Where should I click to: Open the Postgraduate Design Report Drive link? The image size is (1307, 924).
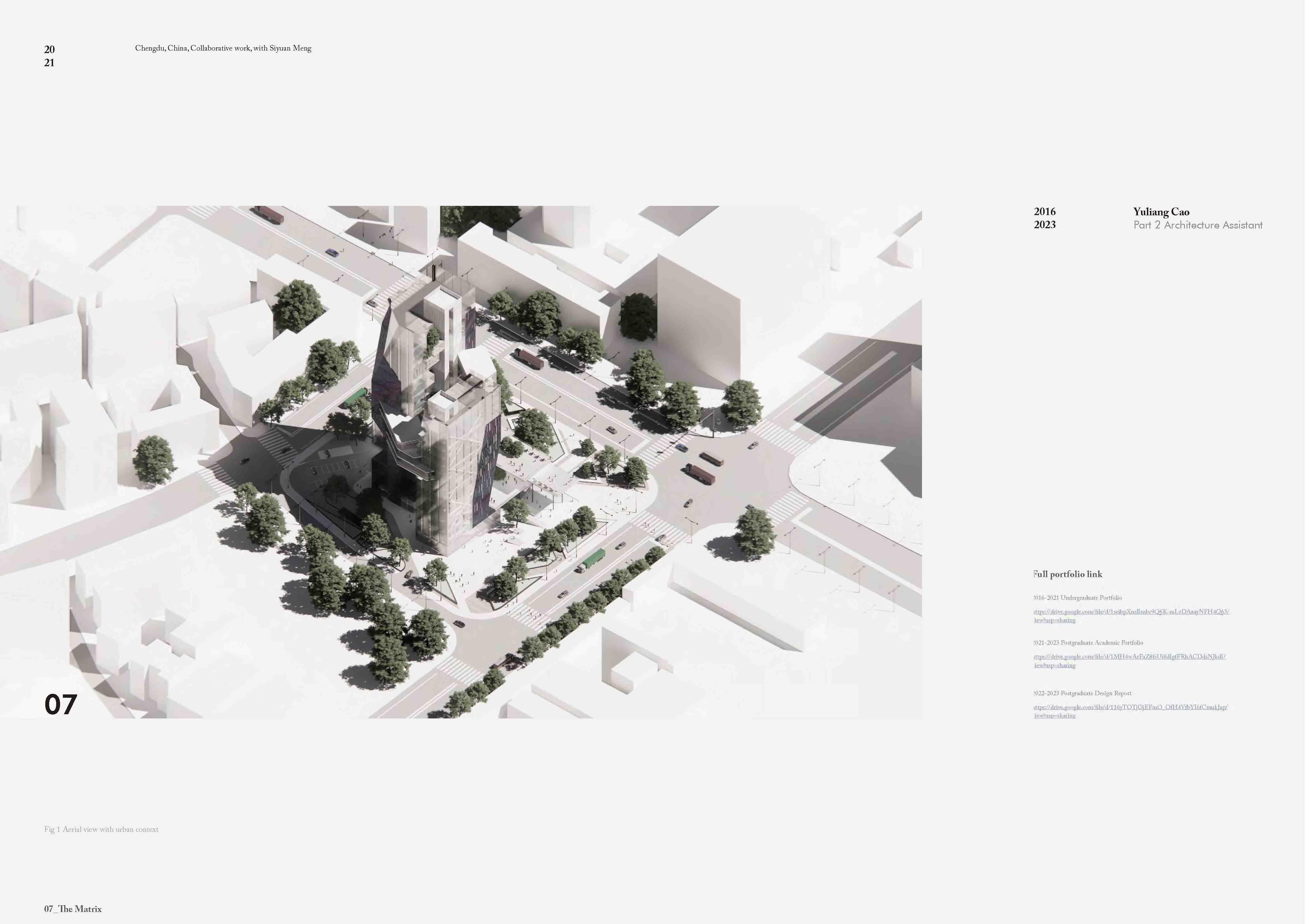1130,708
